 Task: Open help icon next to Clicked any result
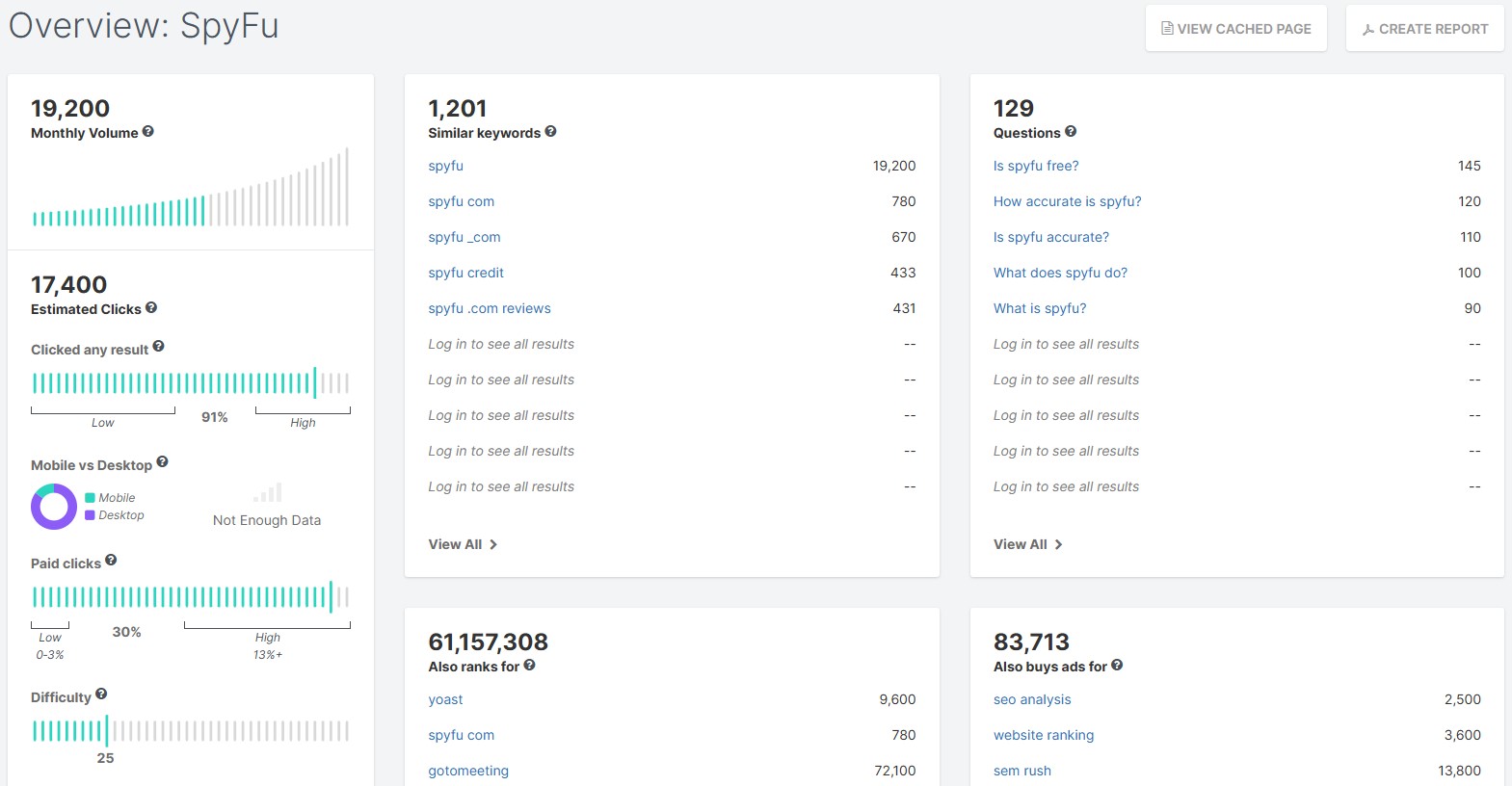click(x=158, y=347)
